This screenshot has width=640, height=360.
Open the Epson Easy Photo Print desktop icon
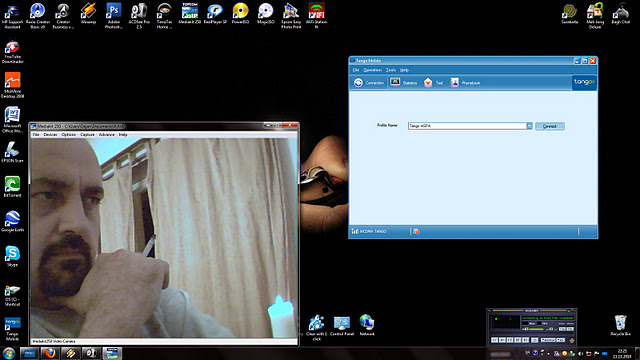[x=291, y=16]
